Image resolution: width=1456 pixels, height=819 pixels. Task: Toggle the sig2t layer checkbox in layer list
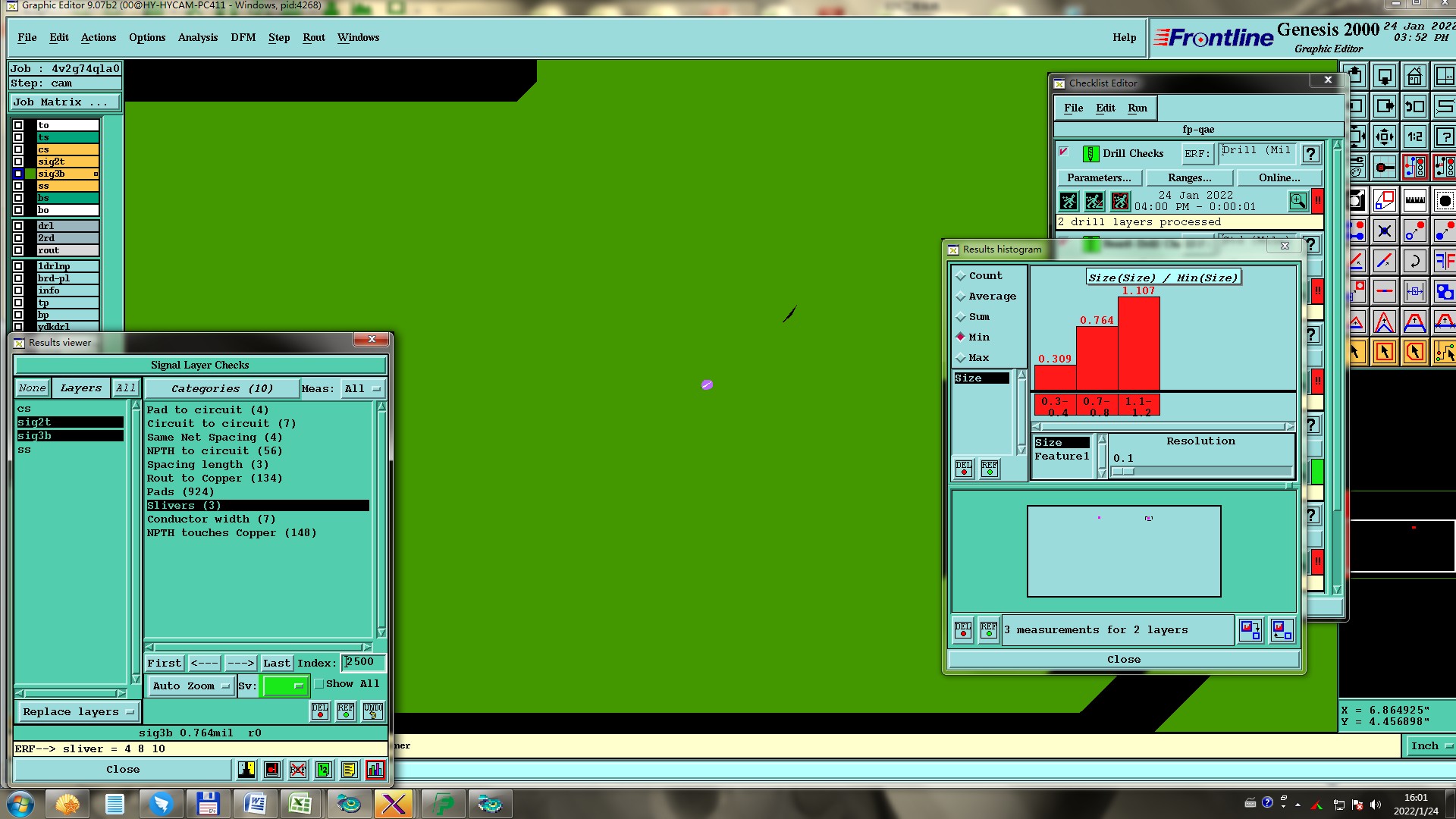[18, 162]
